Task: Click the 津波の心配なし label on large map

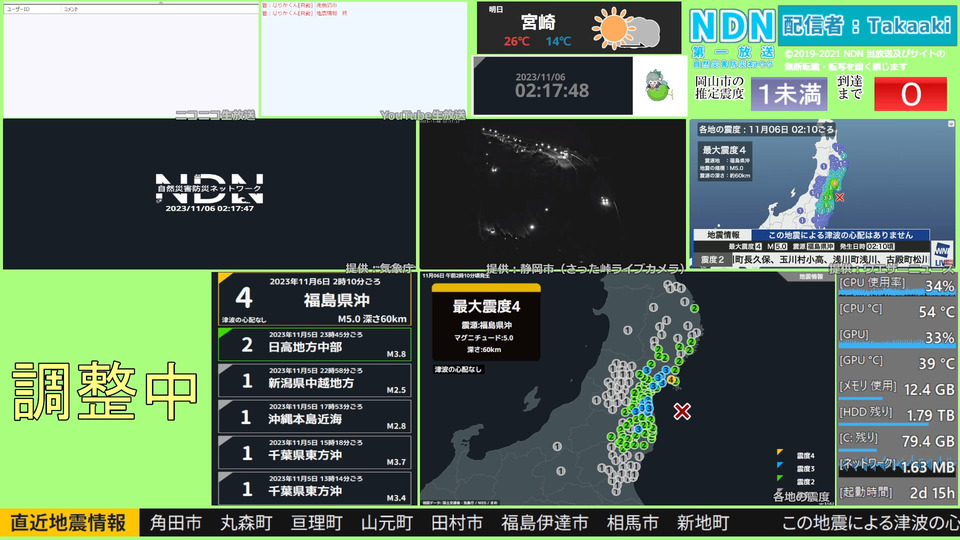Action: (x=458, y=369)
